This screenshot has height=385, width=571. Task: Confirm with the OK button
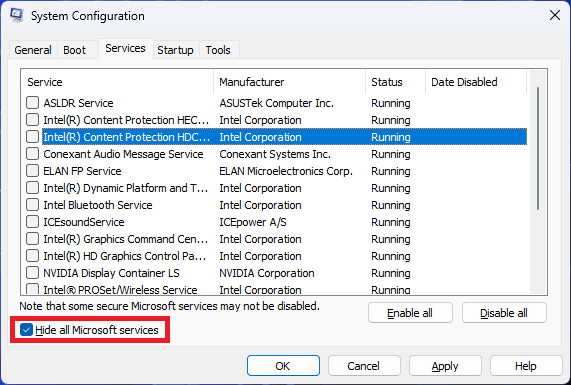[x=283, y=366]
